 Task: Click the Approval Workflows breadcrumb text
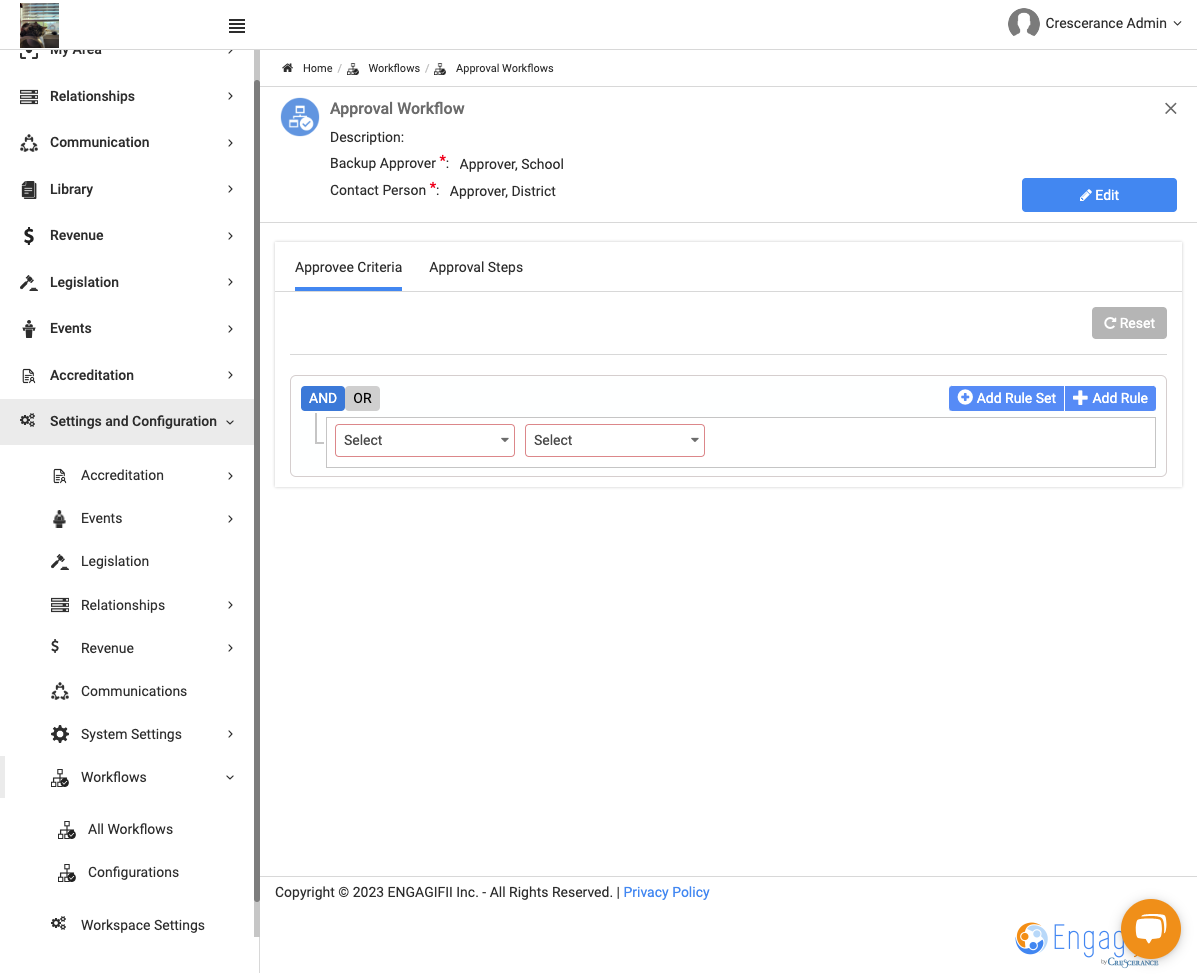tap(505, 68)
